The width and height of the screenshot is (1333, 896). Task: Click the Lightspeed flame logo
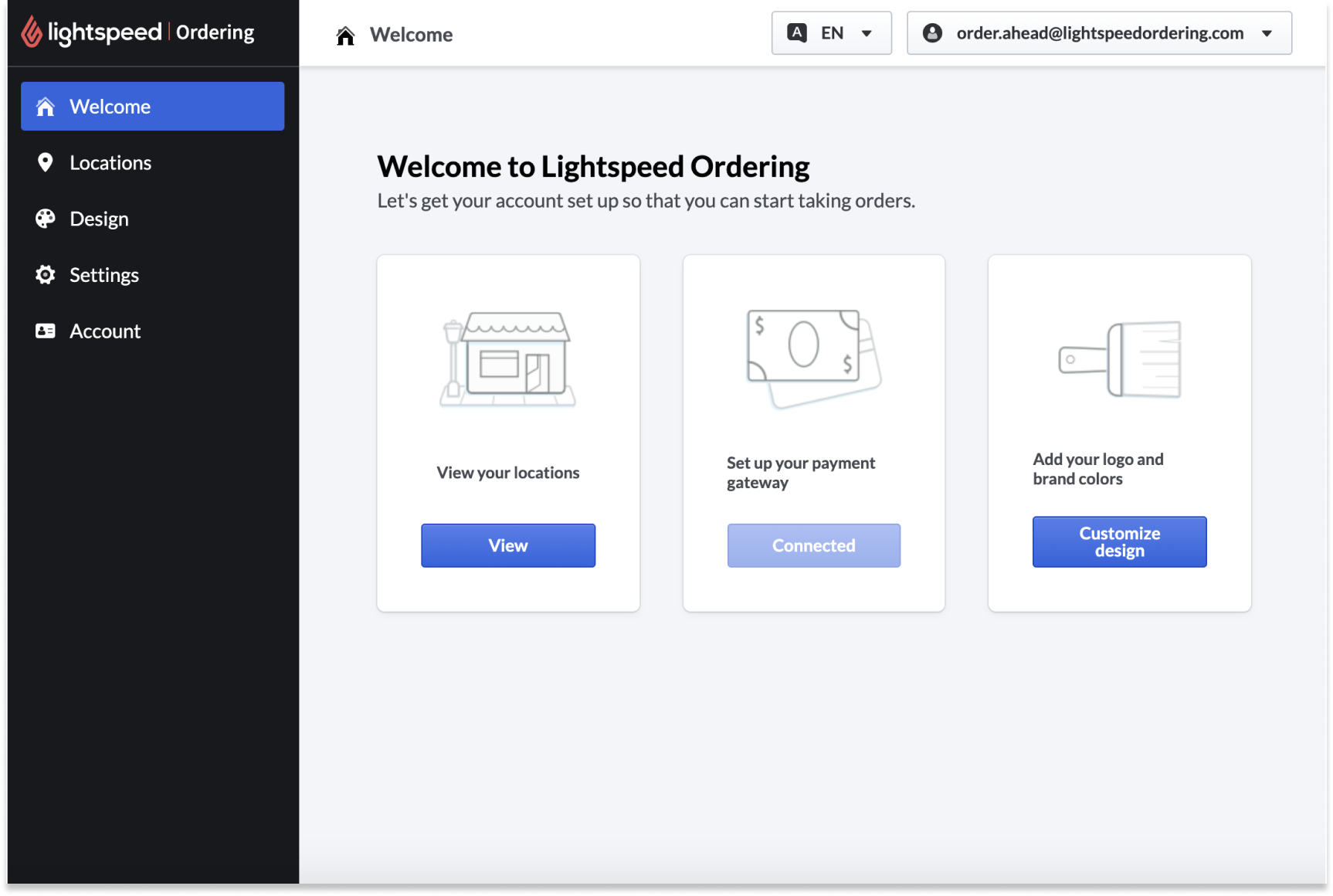tap(31, 32)
